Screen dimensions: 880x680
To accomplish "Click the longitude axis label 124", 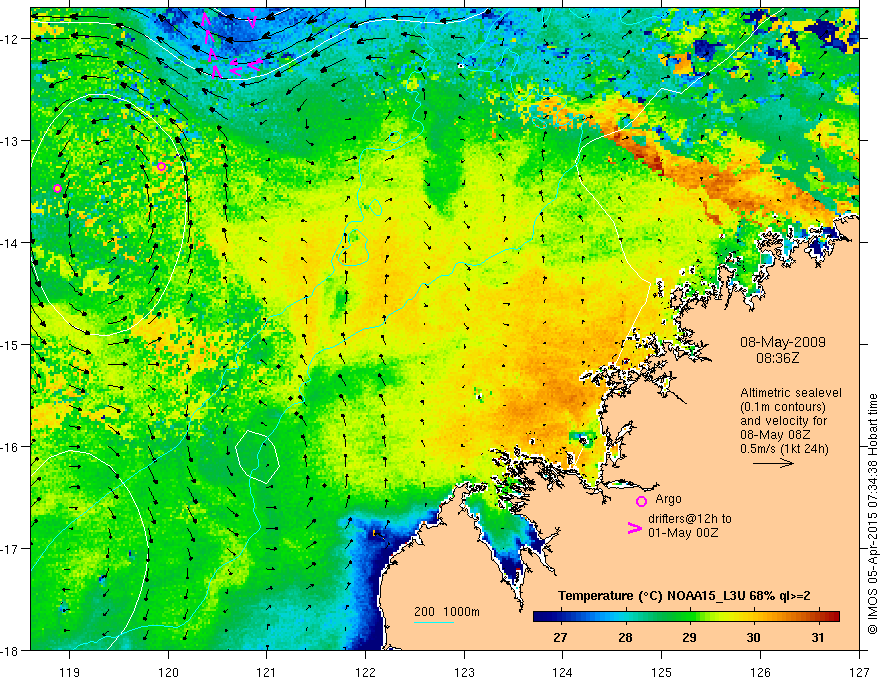I will (x=563, y=672).
